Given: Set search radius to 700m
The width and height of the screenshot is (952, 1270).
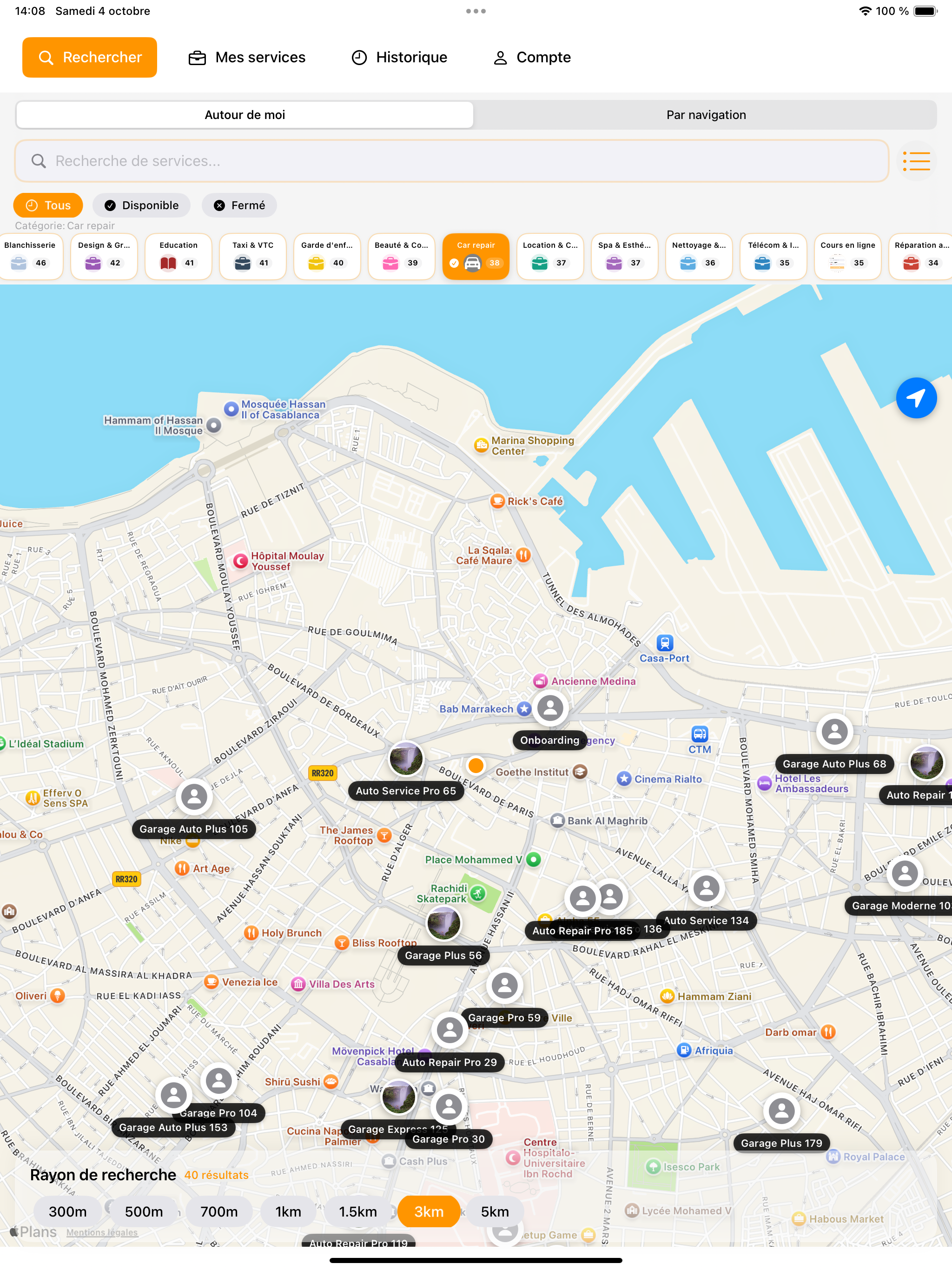Looking at the screenshot, I should tap(219, 1211).
